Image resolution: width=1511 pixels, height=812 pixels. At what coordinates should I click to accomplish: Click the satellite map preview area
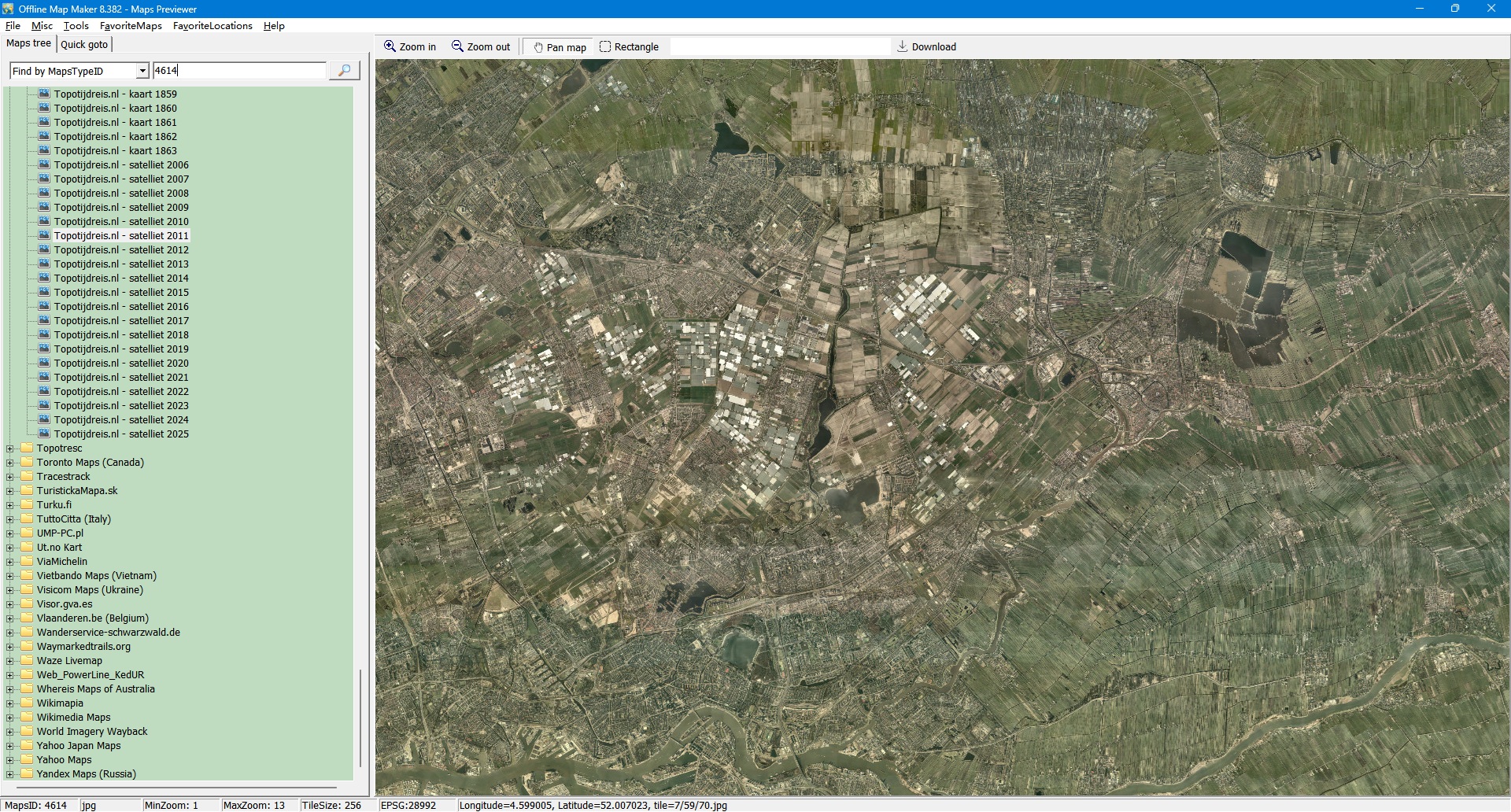tap(942, 427)
